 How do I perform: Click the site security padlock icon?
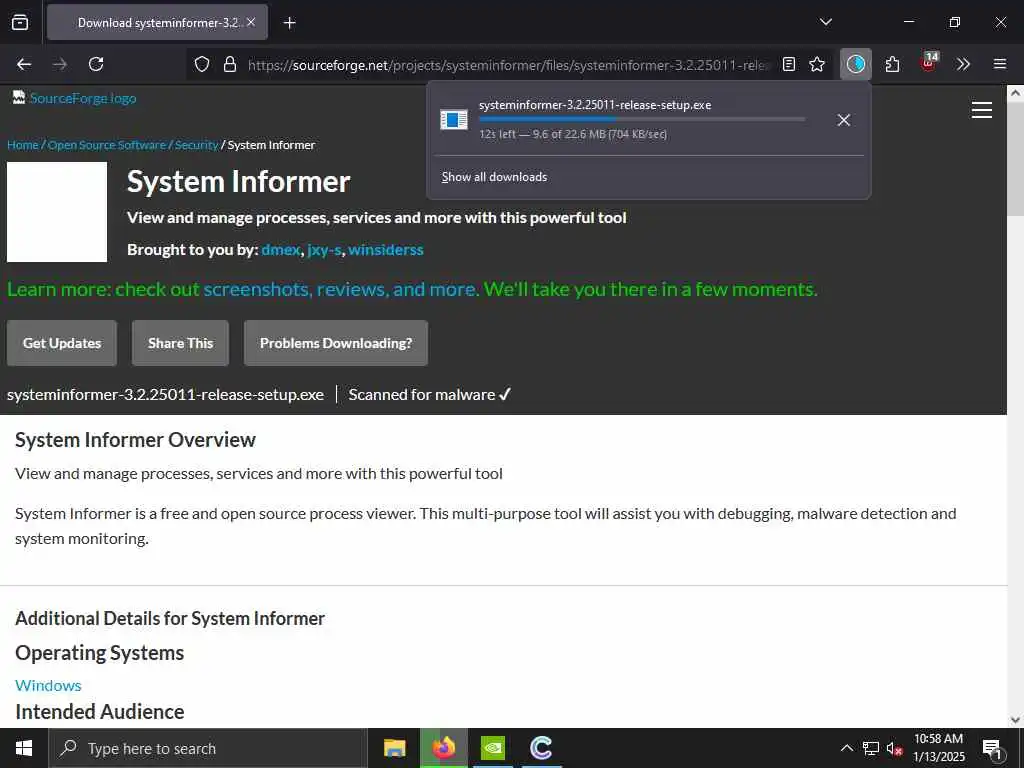pos(229,64)
